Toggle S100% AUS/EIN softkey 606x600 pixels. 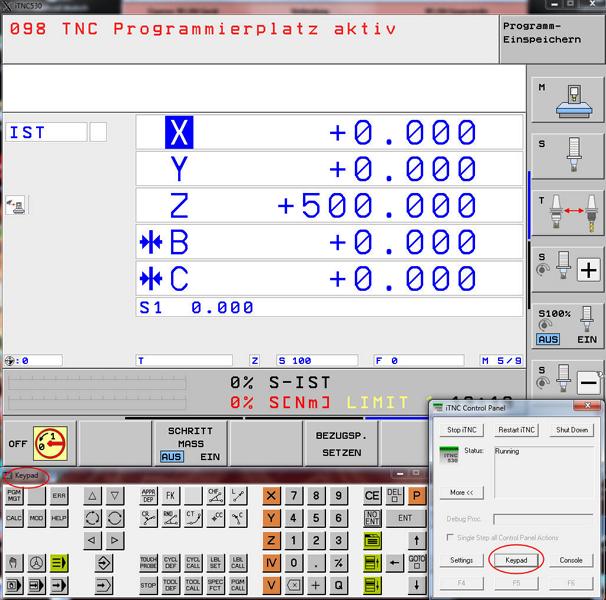(567, 326)
